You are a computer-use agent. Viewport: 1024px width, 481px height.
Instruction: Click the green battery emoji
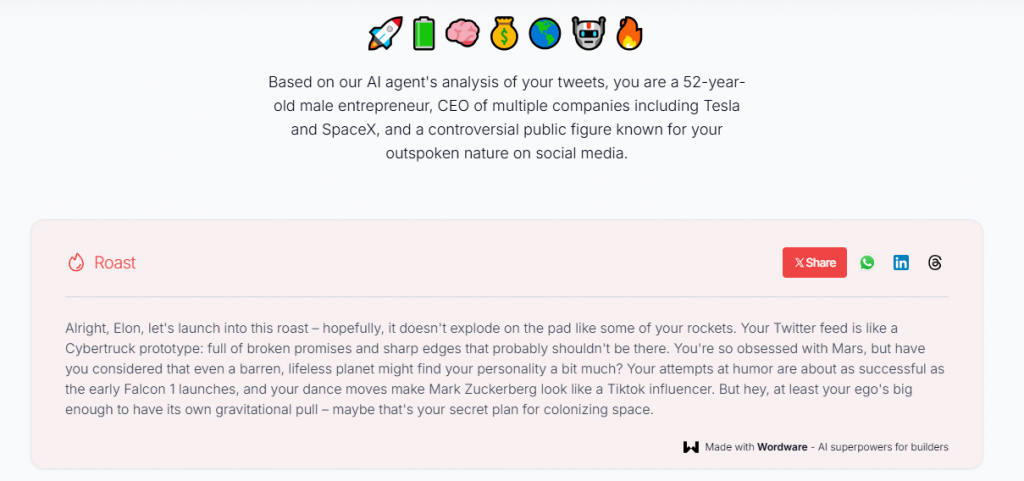click(x=425, y=34)
